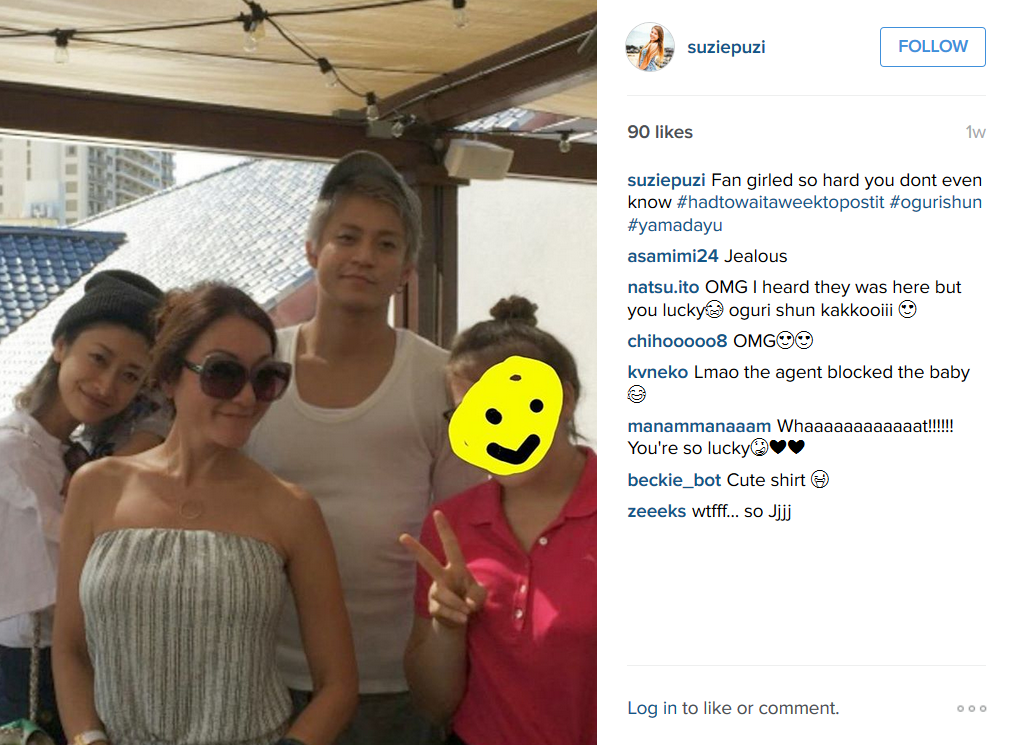Open the suziepuzi profile avatar
The height and width of the screenshot is (745, 1012).
pos(649,46)
